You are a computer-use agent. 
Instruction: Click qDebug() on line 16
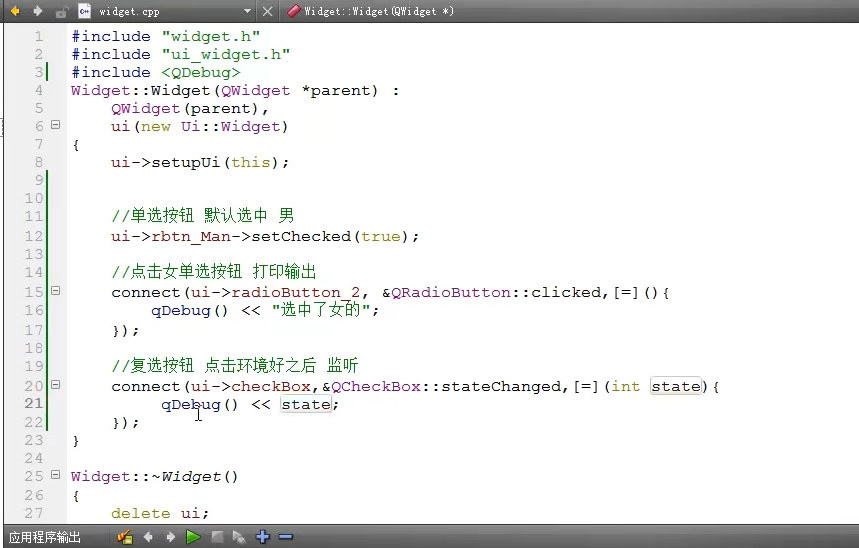tap(190, 310)
